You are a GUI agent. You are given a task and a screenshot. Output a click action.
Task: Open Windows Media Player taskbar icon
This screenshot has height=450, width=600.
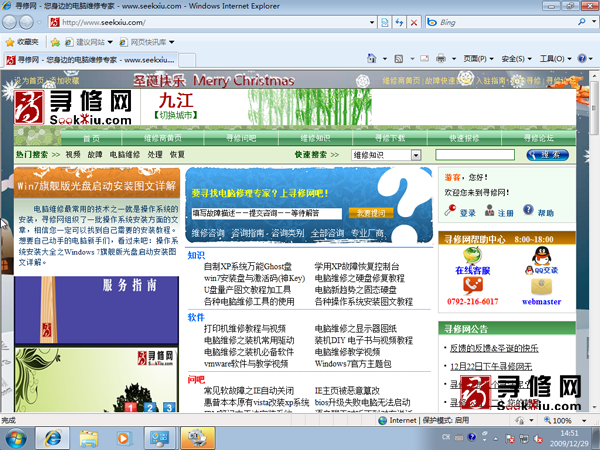123,438
